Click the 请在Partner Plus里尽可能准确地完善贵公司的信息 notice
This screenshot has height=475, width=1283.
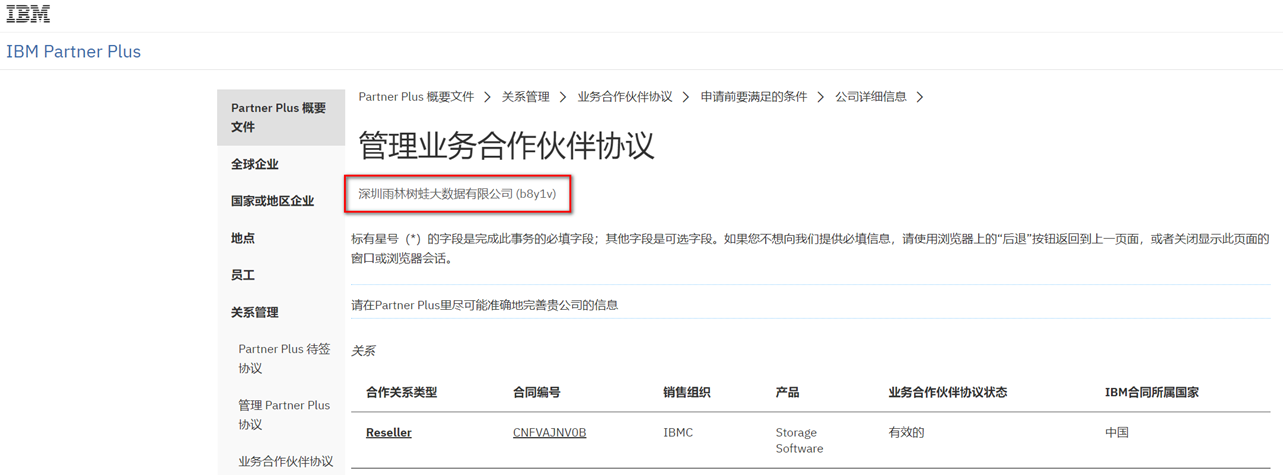point(485,304)
